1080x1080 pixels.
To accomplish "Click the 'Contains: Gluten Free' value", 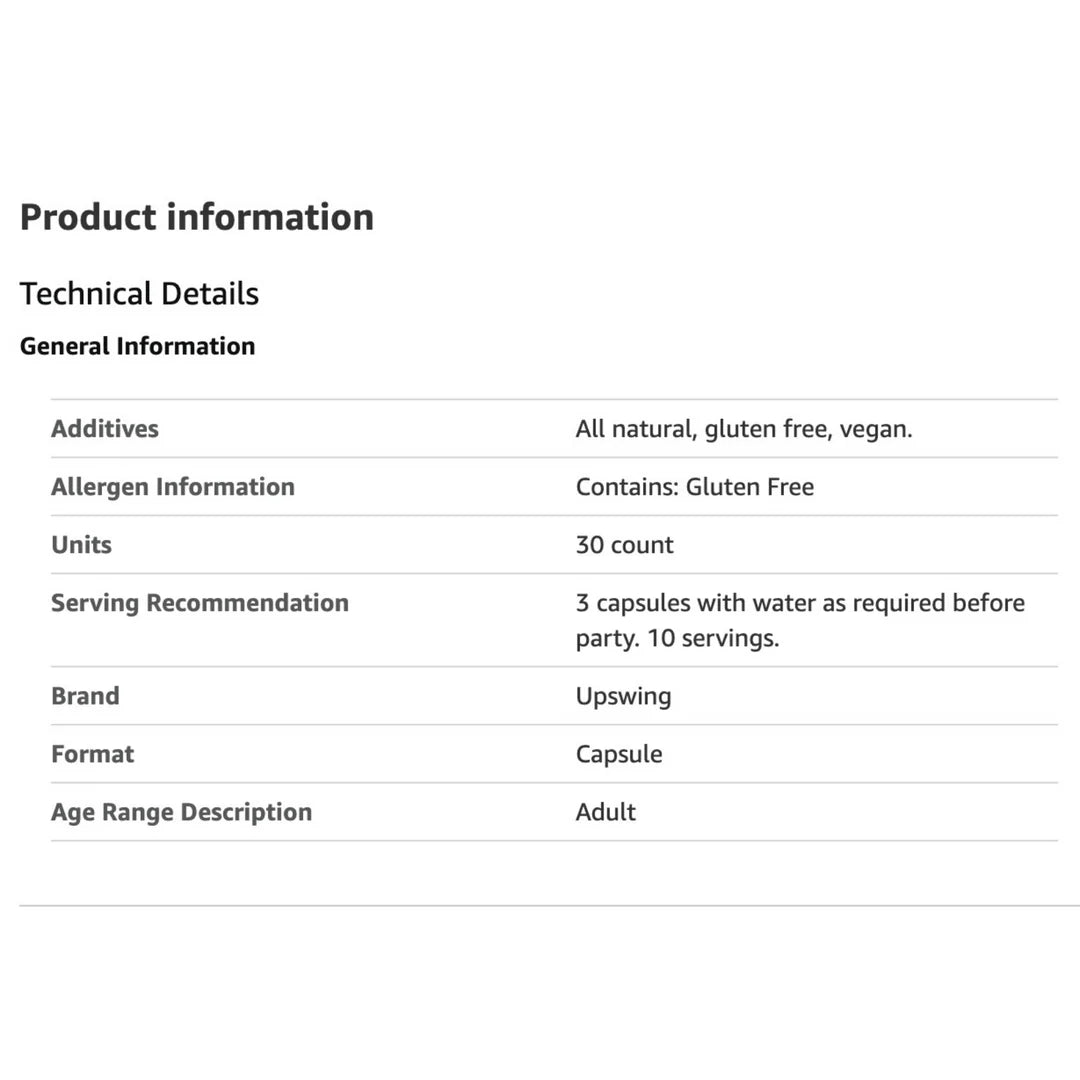I will pyautogui.click(x=694, y=487).
